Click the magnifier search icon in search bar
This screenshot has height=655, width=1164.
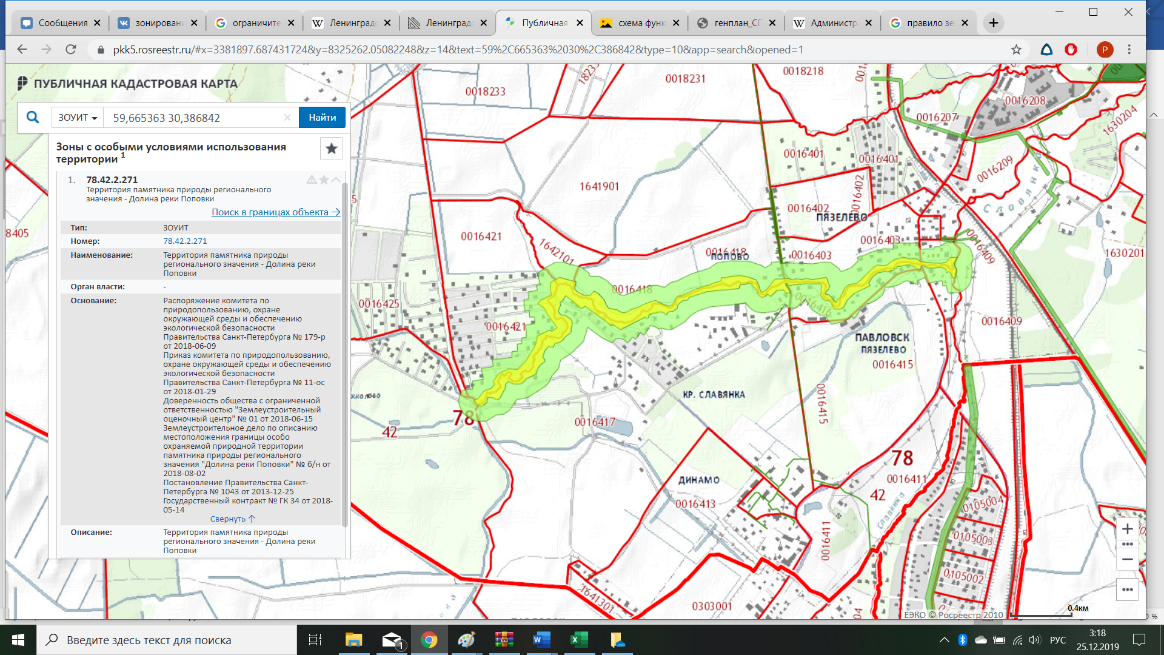[33, 117]
